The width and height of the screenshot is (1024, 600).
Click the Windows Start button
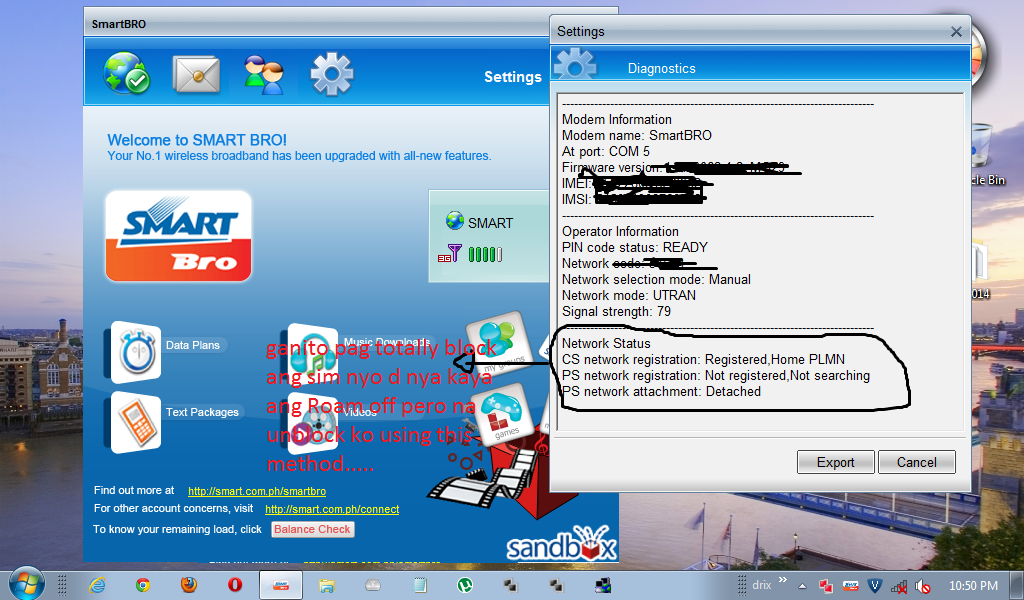tap(26, 583)
